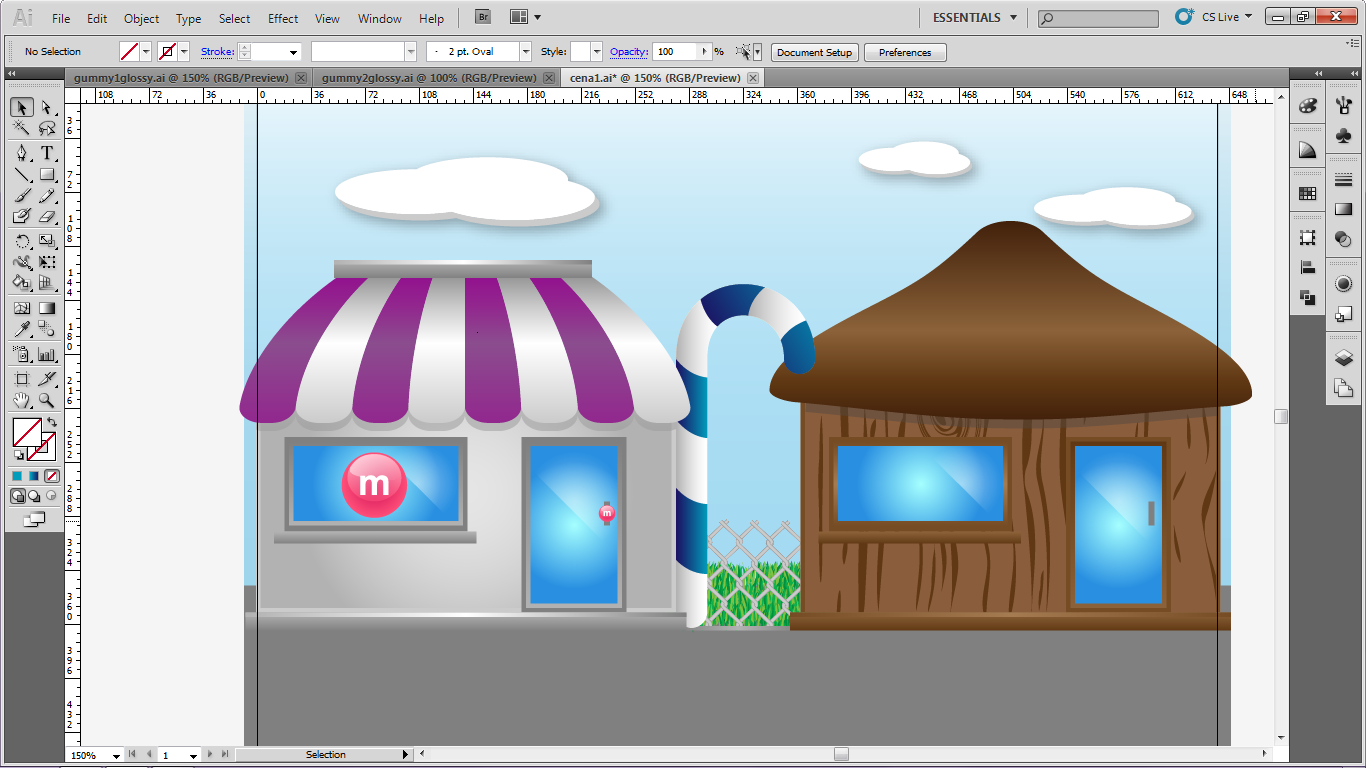Screen dimensions: 1366x768
Task: Choose the Zoom tool
Action: 46,400
